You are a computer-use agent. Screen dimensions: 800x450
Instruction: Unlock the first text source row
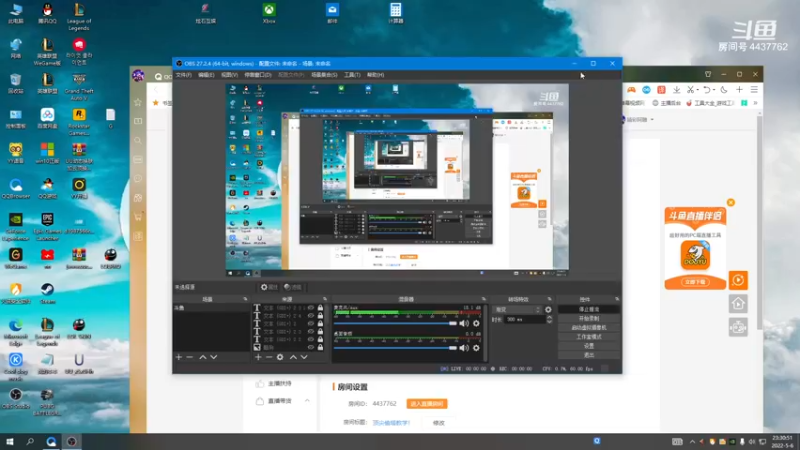(320, 308)
